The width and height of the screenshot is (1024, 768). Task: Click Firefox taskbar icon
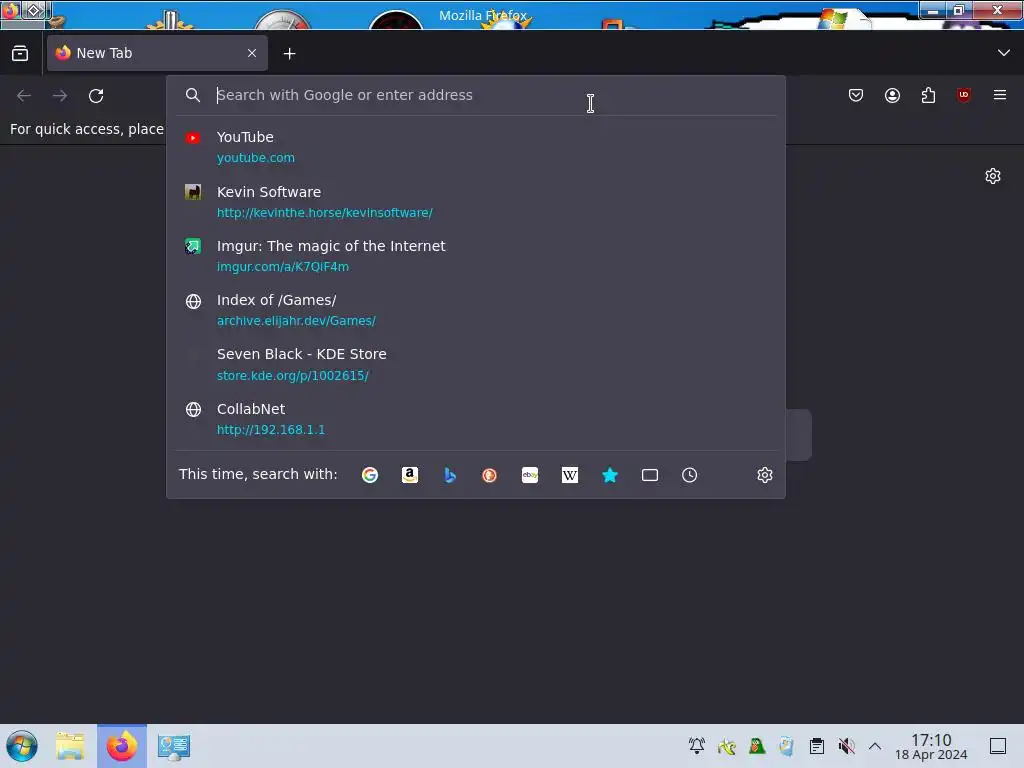[122, 746]
